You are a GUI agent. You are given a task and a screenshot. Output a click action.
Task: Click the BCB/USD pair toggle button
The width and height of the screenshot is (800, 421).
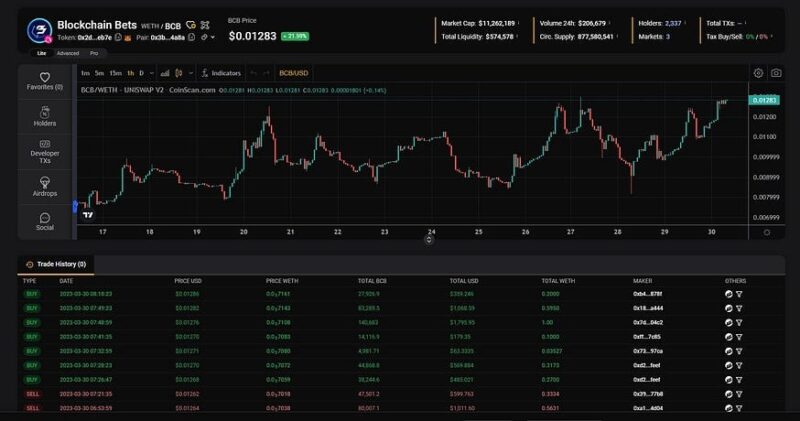[293, 73]
